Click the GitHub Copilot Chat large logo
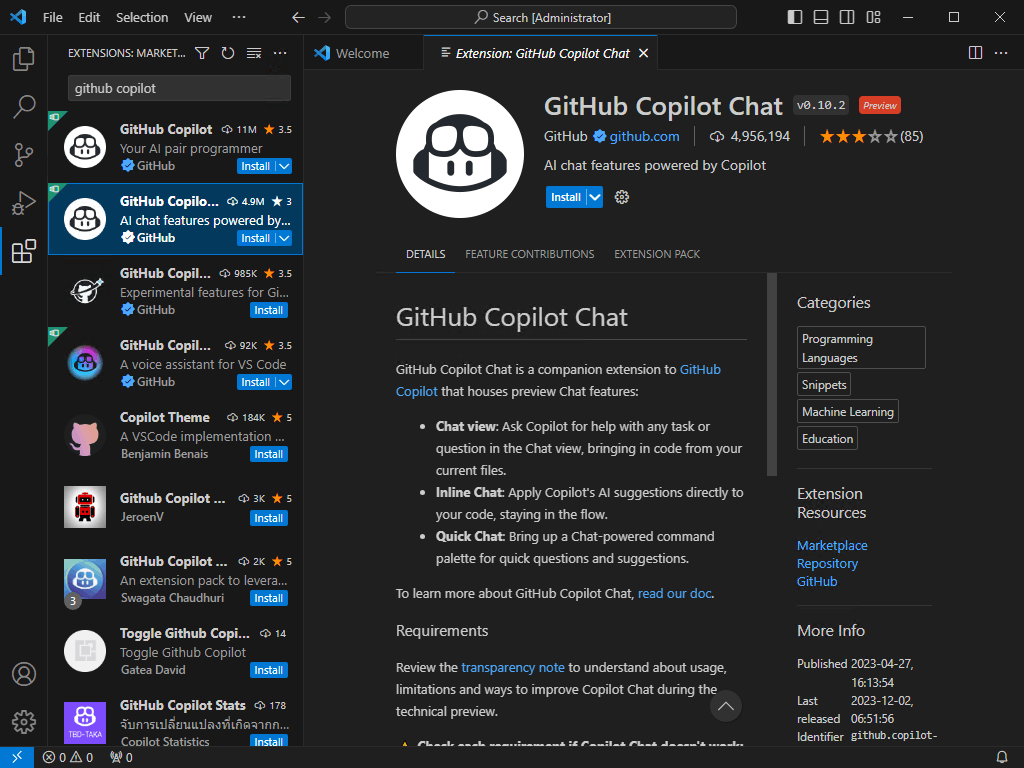Viewport: 1024px width, 768px height. 460,154
